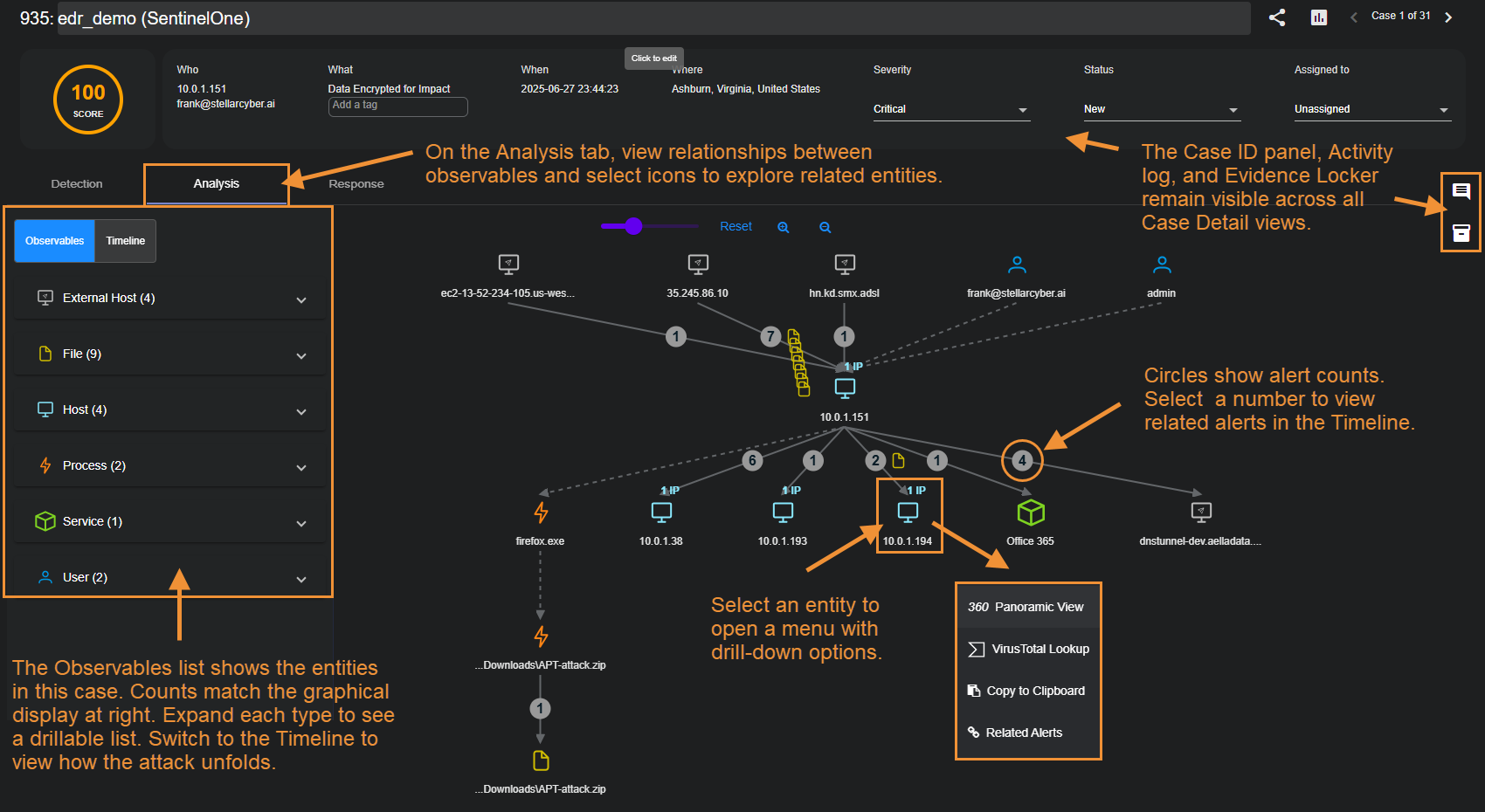Click the alert count circle showing 4
Screen dimensions: 1485x812
click(1022, 460)
